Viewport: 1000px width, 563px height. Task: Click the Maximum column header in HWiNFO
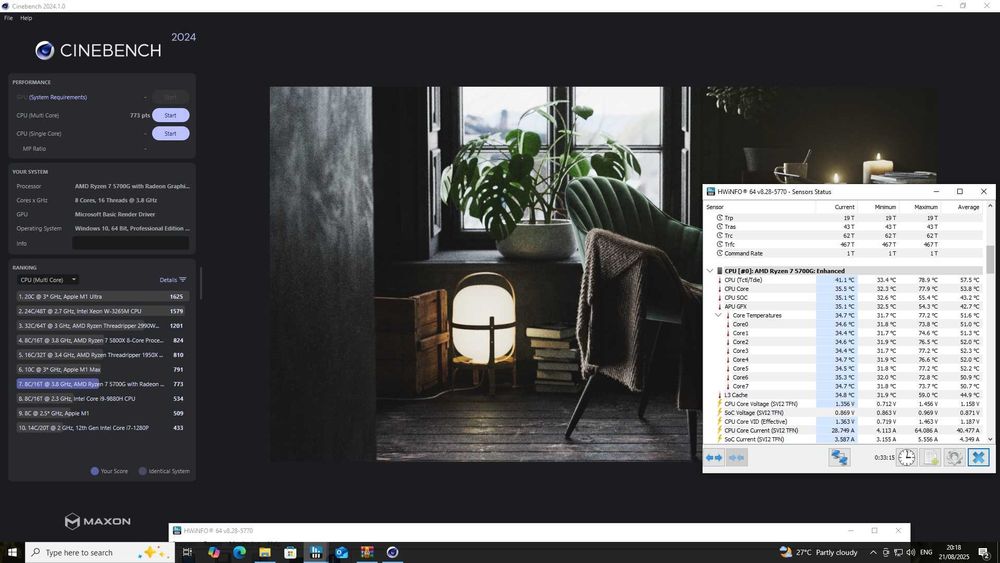pos(919,207)
